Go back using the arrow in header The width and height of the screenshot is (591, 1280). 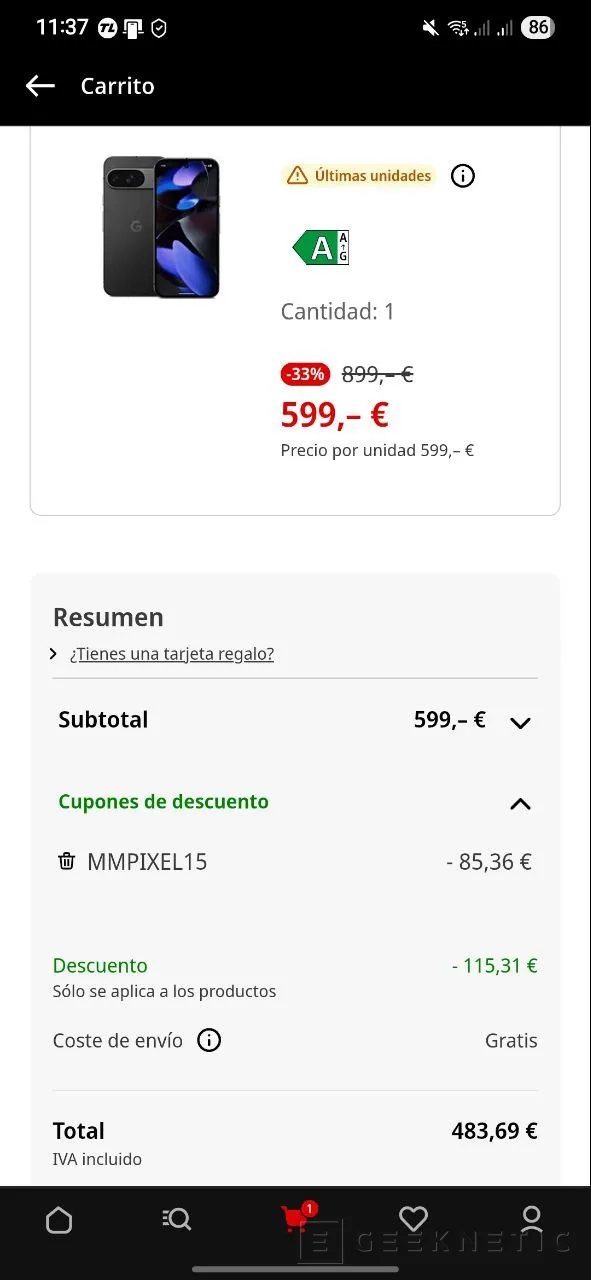pyautogui.click(x=40, y=86)
